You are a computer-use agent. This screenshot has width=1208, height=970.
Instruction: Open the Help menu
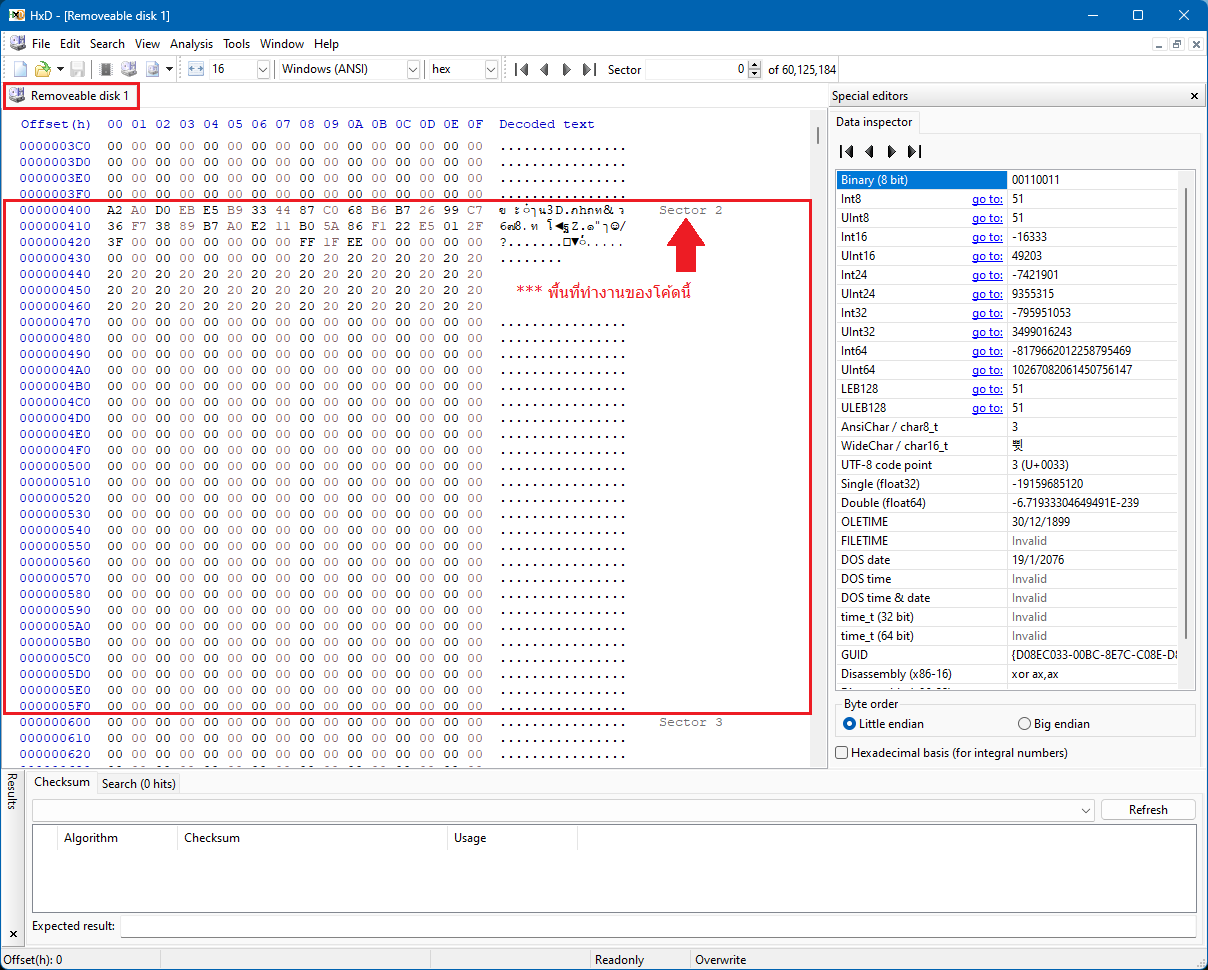coord(326,44)
